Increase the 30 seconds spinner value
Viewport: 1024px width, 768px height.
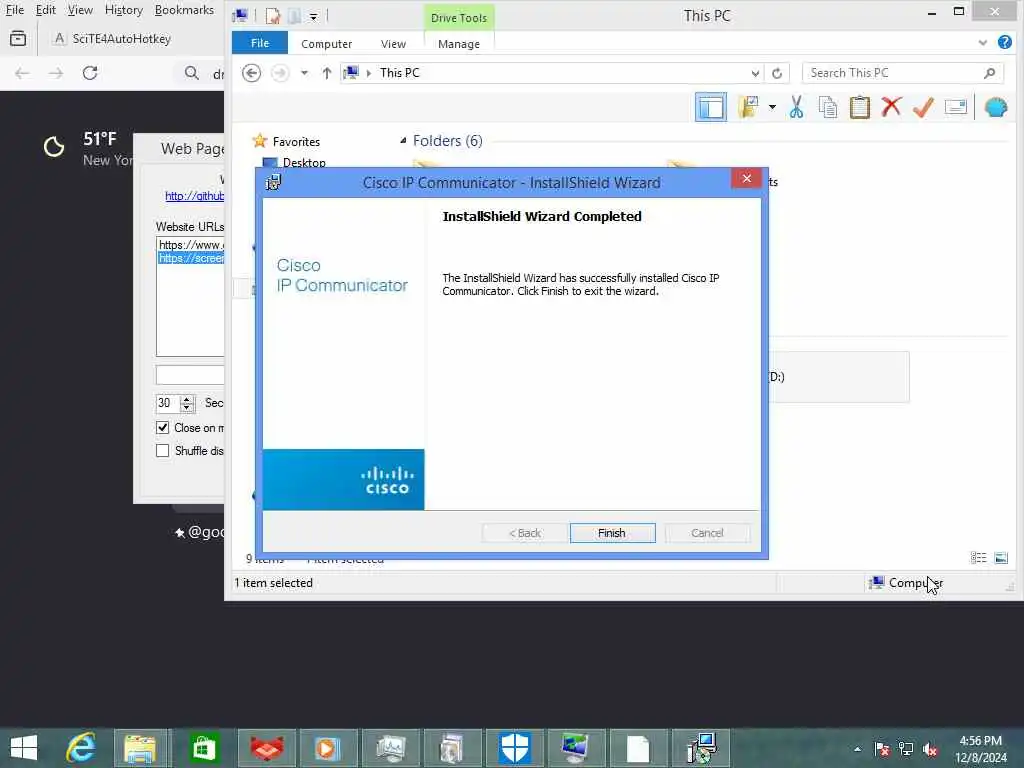click(x=187, y=398)
